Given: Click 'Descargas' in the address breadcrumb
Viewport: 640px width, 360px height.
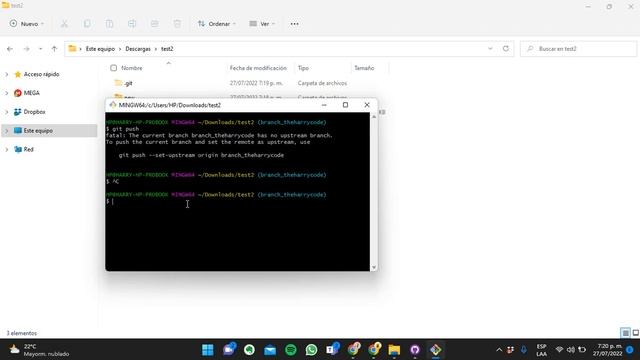Looking at the screenshot, I should point(138,49).
